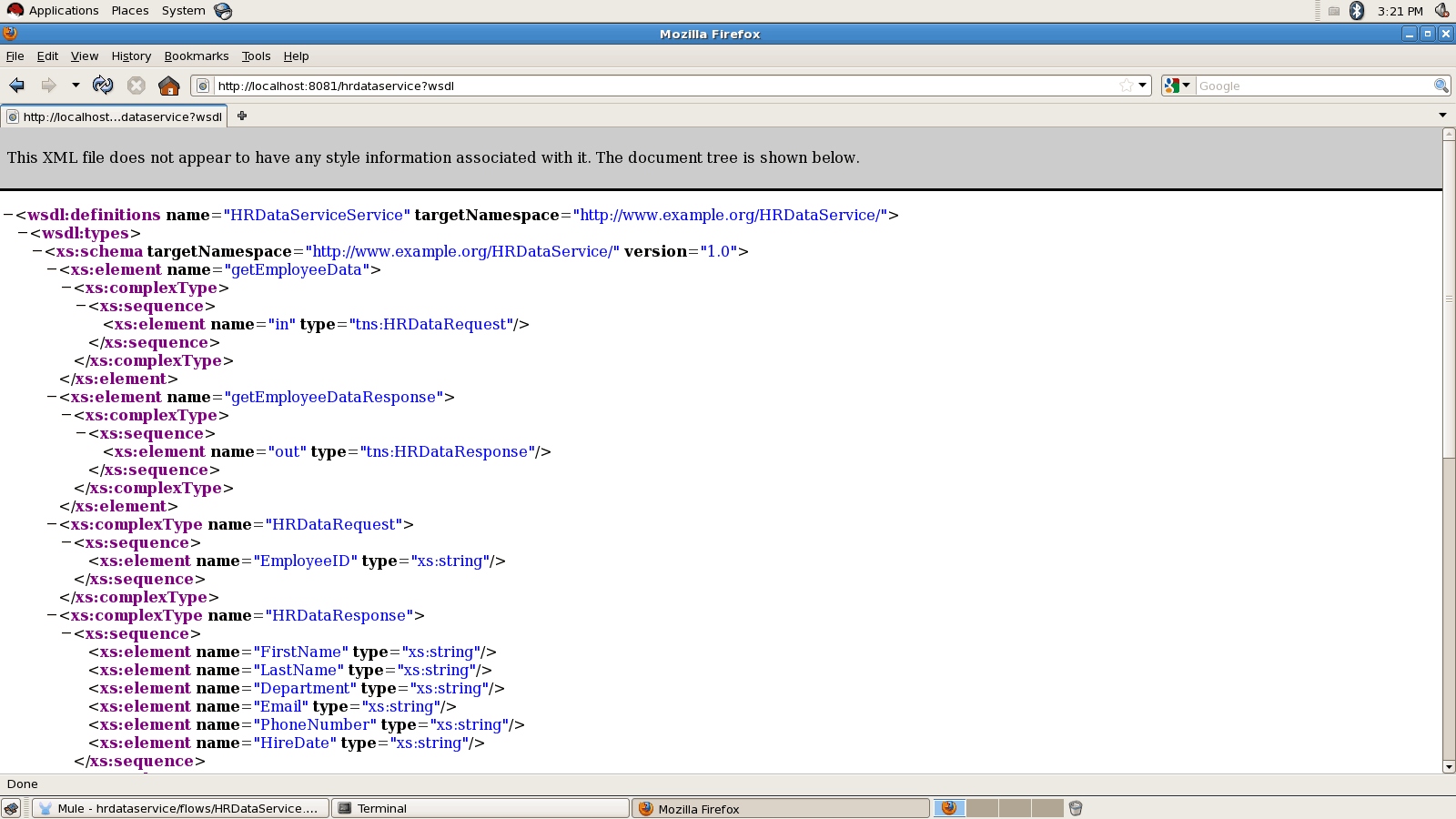
Task: Collapse the HRDataResponse complexType node
Action: (52, 615)
